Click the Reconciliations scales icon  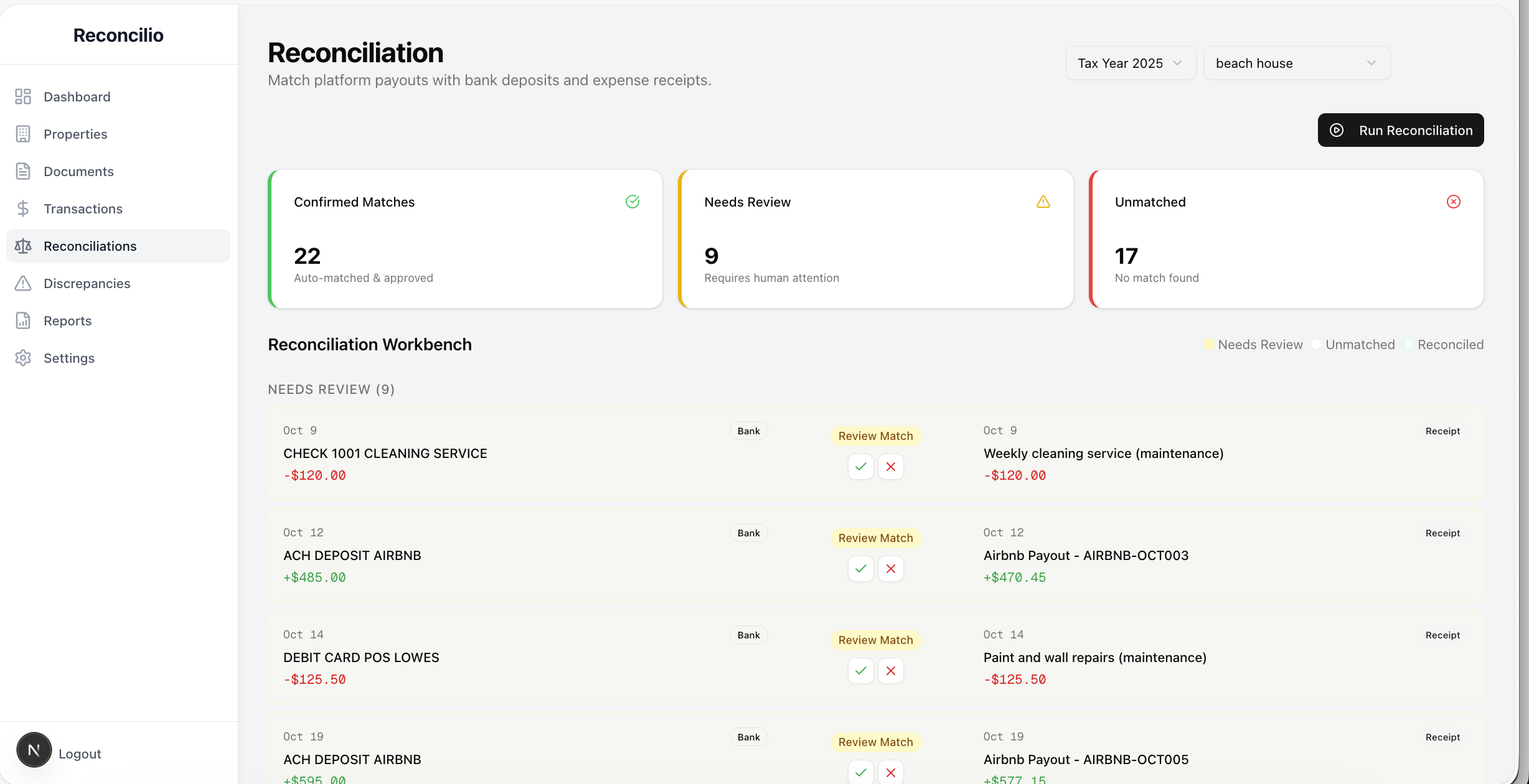[x=23, y=246]
